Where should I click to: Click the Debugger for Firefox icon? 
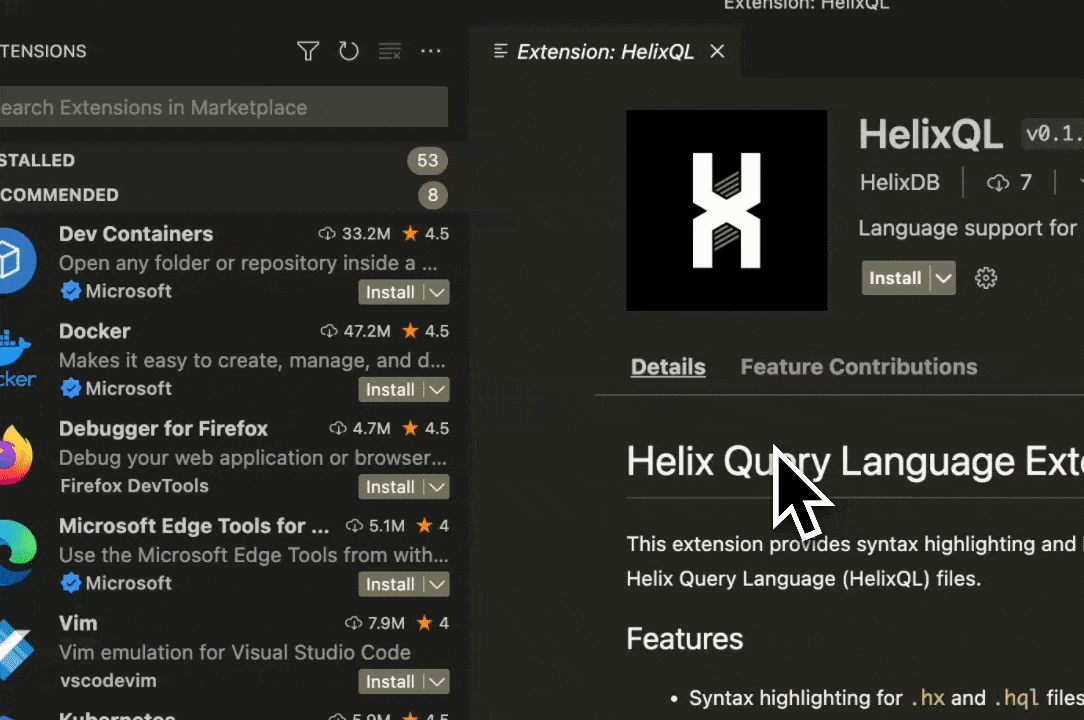click(15, 456)
